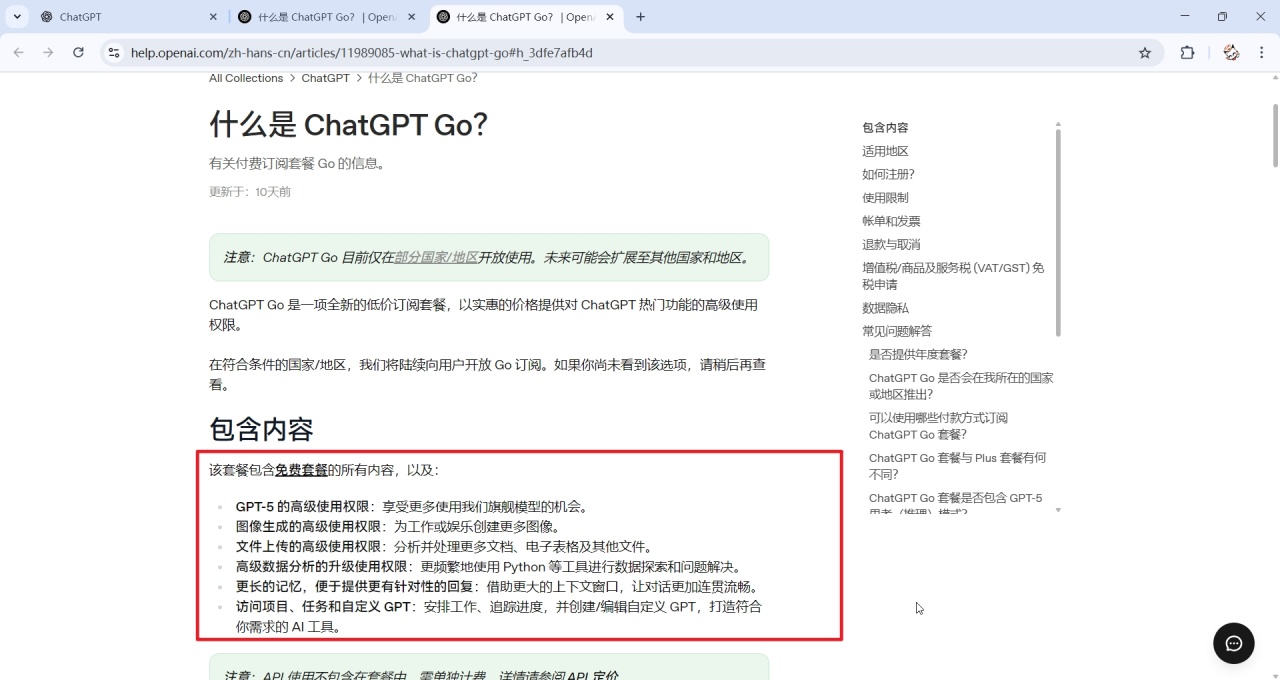Follow the 部分国家/地区 link in notice

tap(436, 257)
